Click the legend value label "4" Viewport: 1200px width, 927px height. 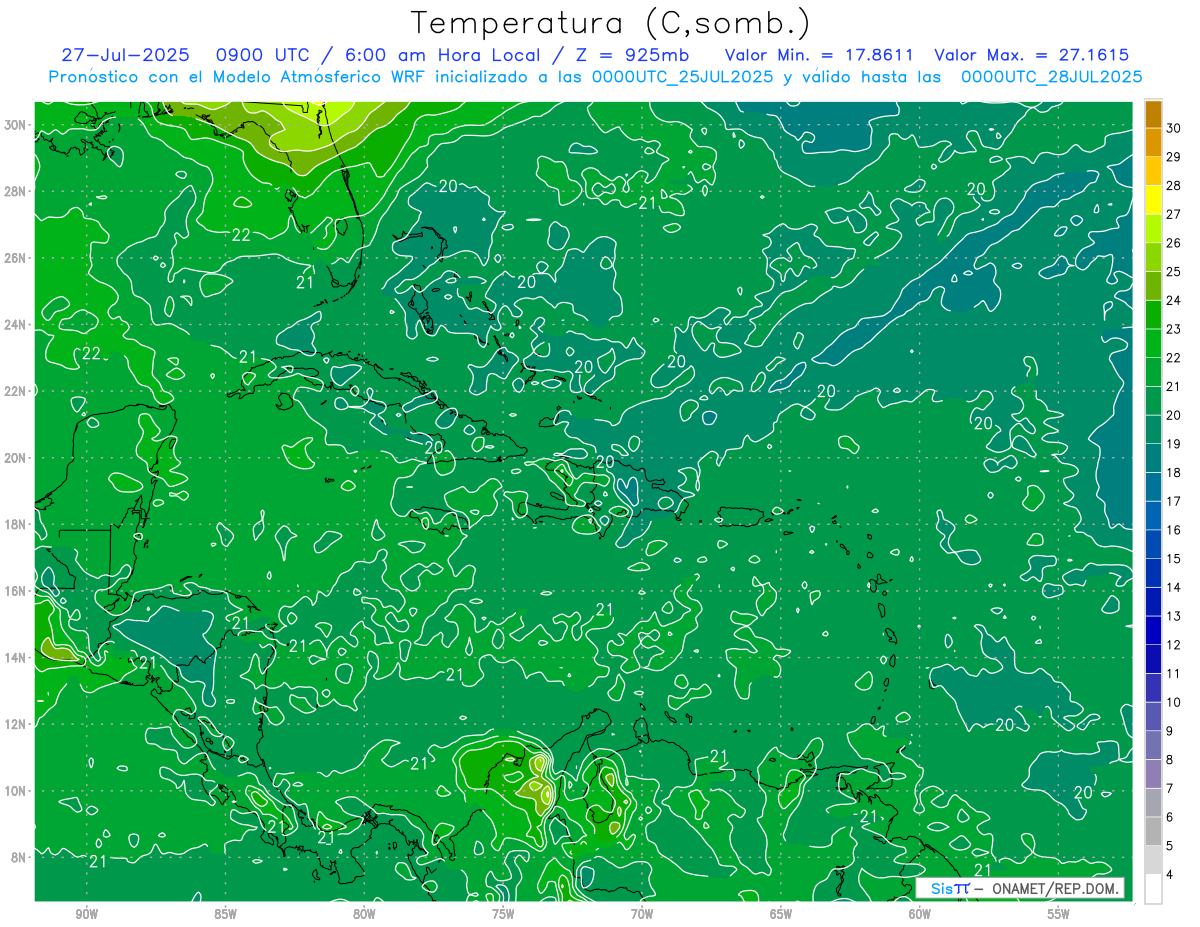(1170, 874)
